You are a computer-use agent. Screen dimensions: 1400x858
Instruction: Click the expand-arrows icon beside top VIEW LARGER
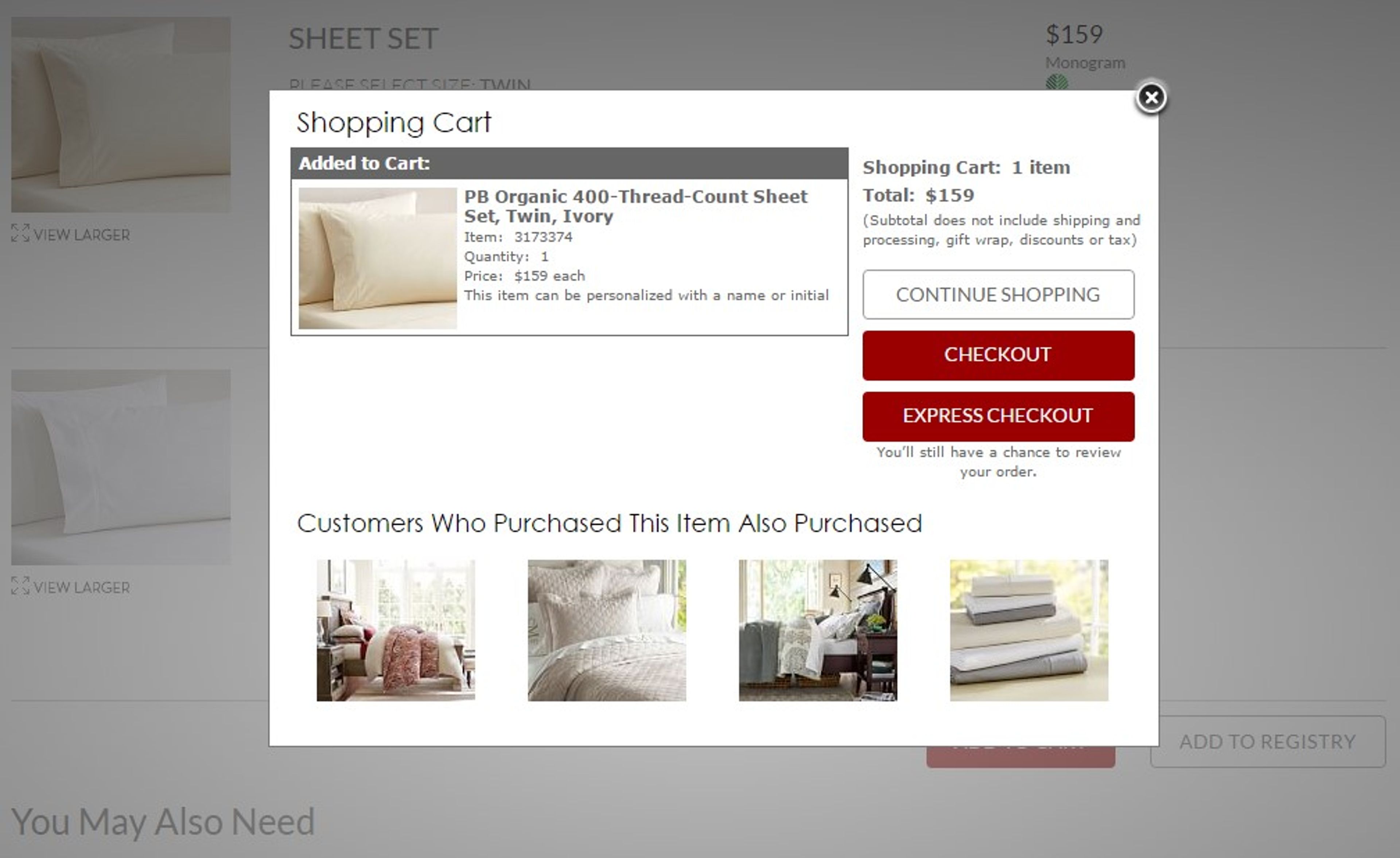(20, 233)
